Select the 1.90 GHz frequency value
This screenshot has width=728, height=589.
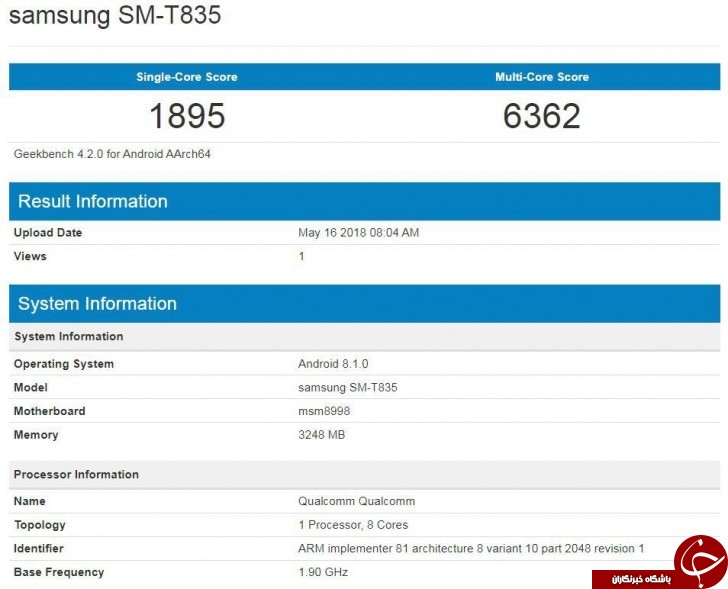pos(323,572)
